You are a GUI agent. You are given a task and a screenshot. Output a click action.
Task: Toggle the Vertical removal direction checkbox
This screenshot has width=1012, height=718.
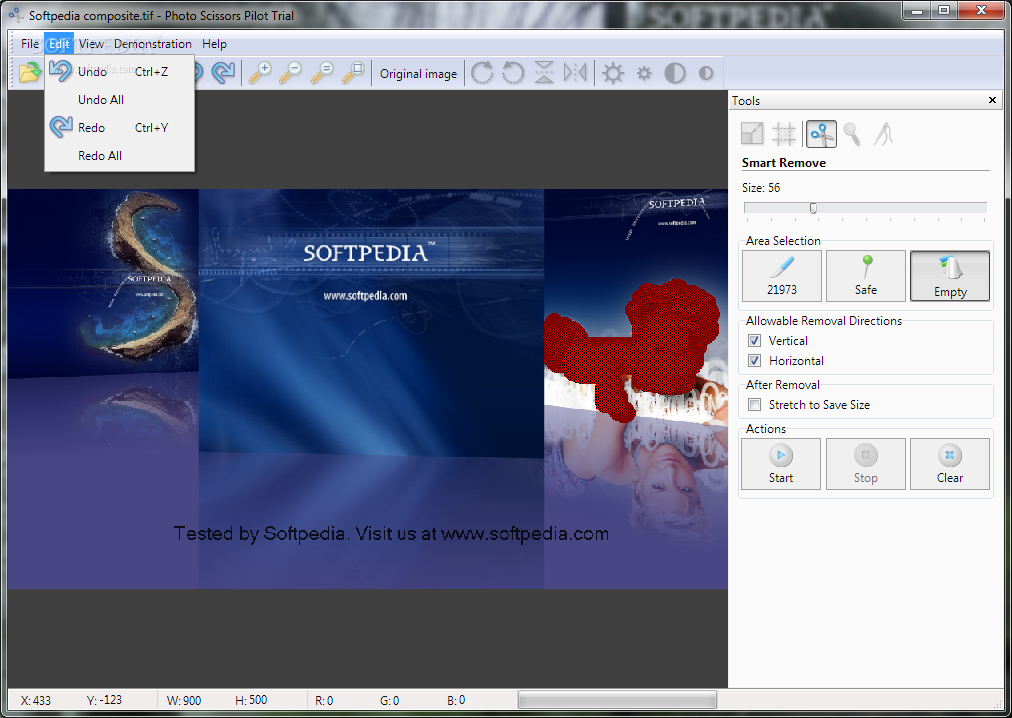[754, 340]
